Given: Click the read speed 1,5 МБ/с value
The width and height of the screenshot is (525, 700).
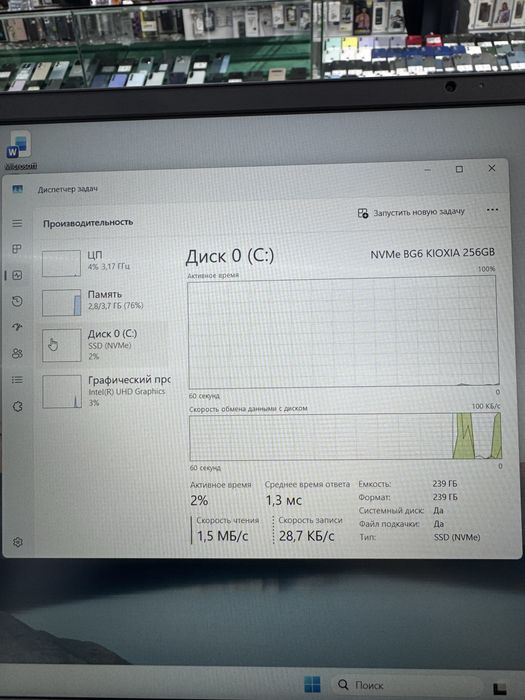Looking at the screenshot, I should pos(222,536).
